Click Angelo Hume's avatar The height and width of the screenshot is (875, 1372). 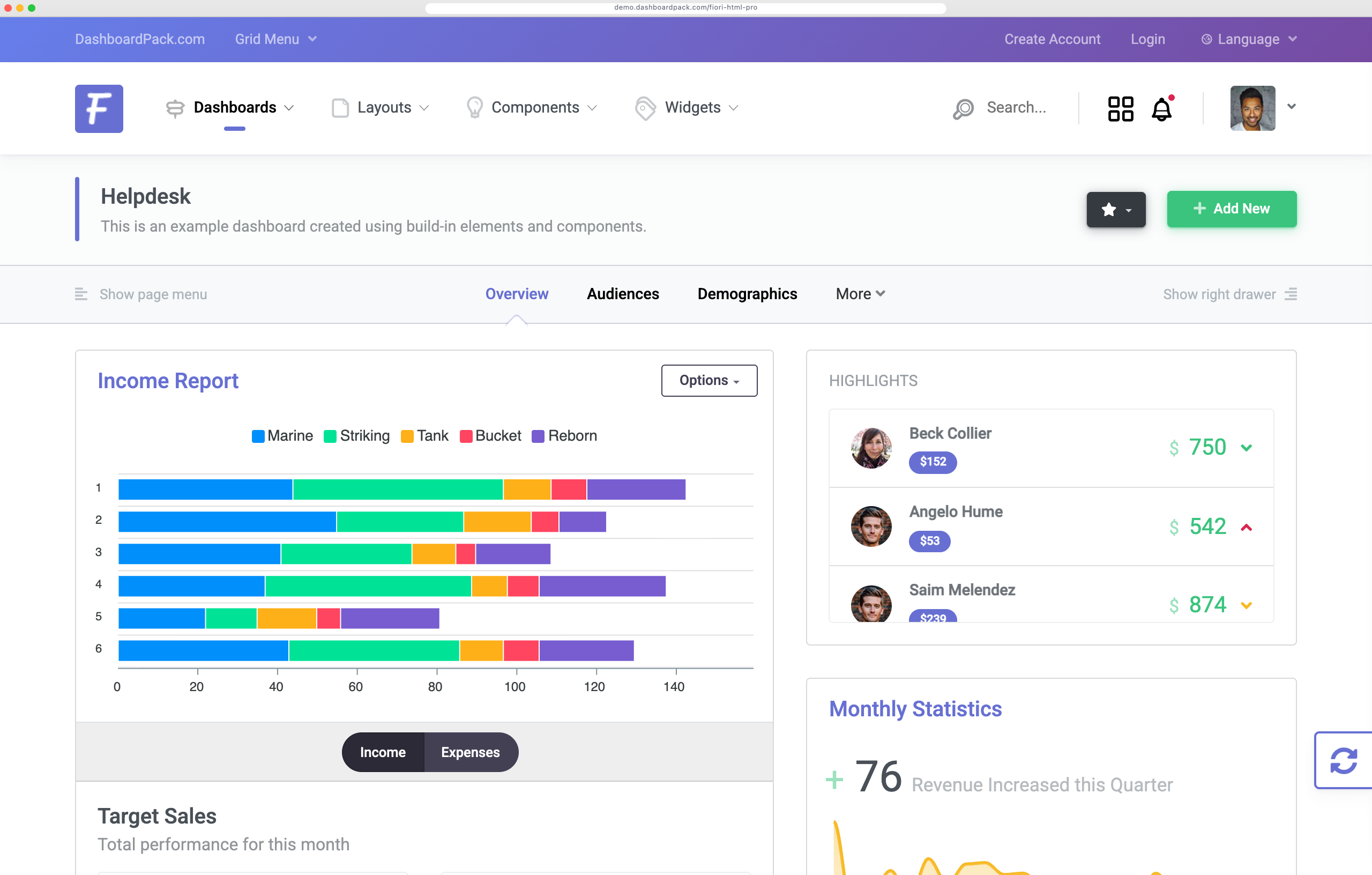[870, 526]
